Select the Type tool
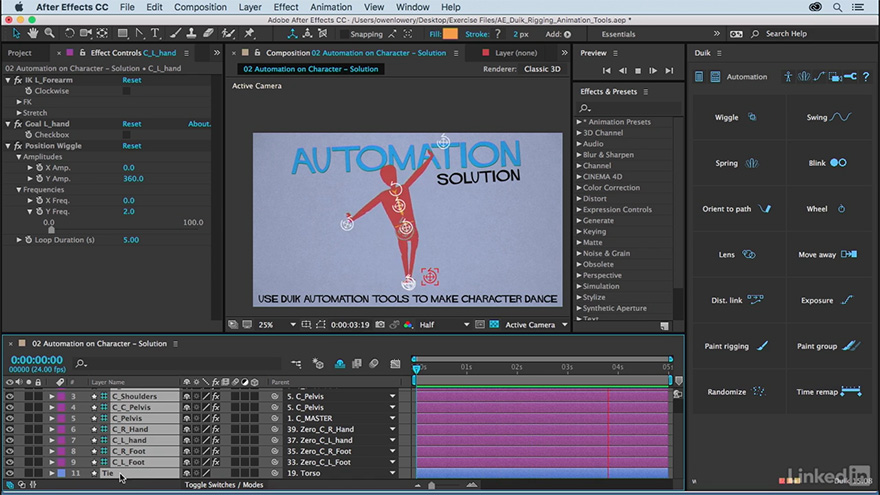880x495 pixels. pos(155,34)
